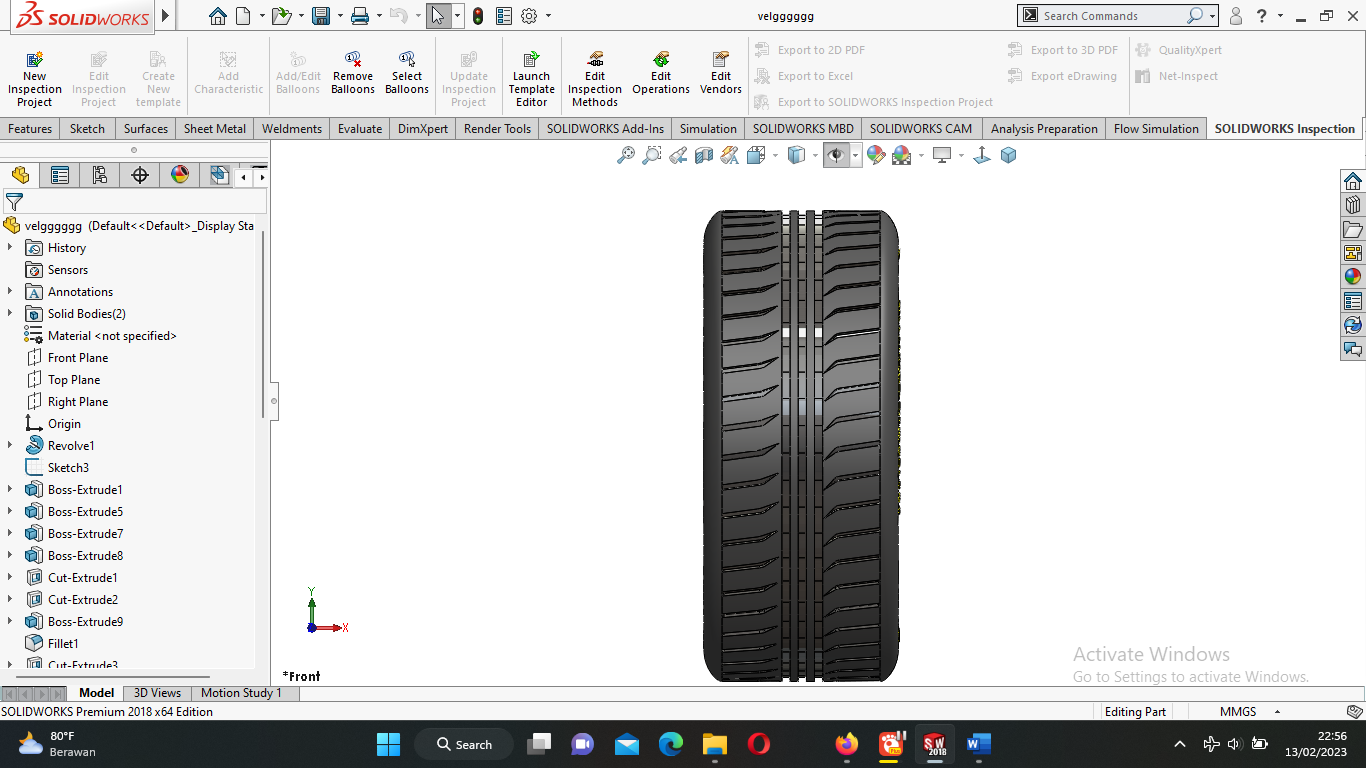Image resolution: width=1366 pixels, height=768 pixels.
Task: Open the Features ribbon tab
Action: click(30, 129)
